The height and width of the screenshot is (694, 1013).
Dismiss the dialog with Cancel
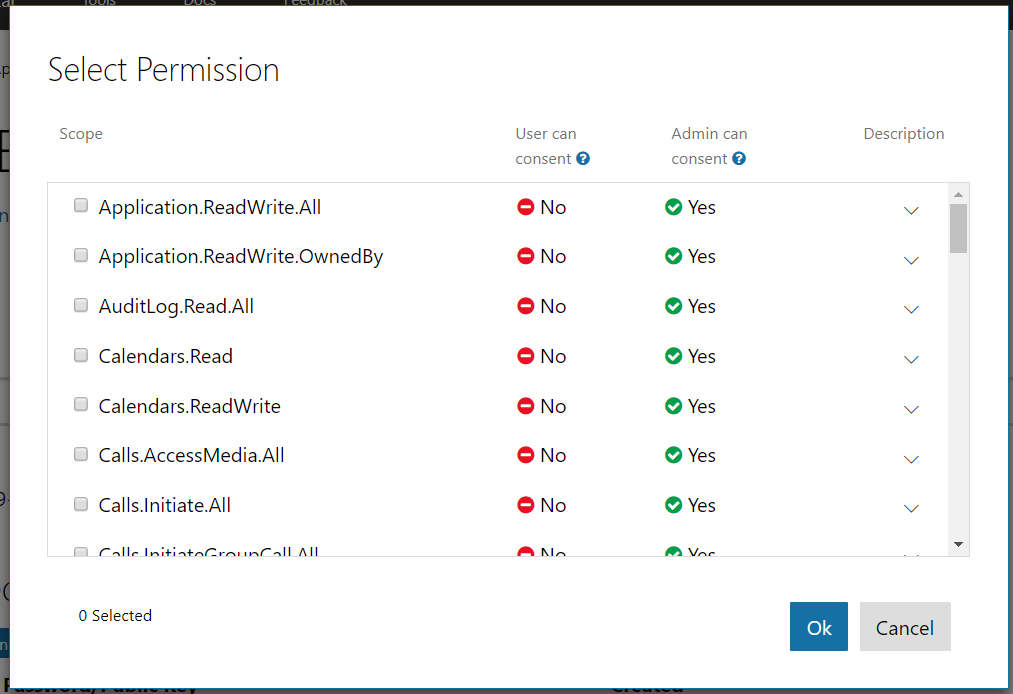[x=904, y=627]
